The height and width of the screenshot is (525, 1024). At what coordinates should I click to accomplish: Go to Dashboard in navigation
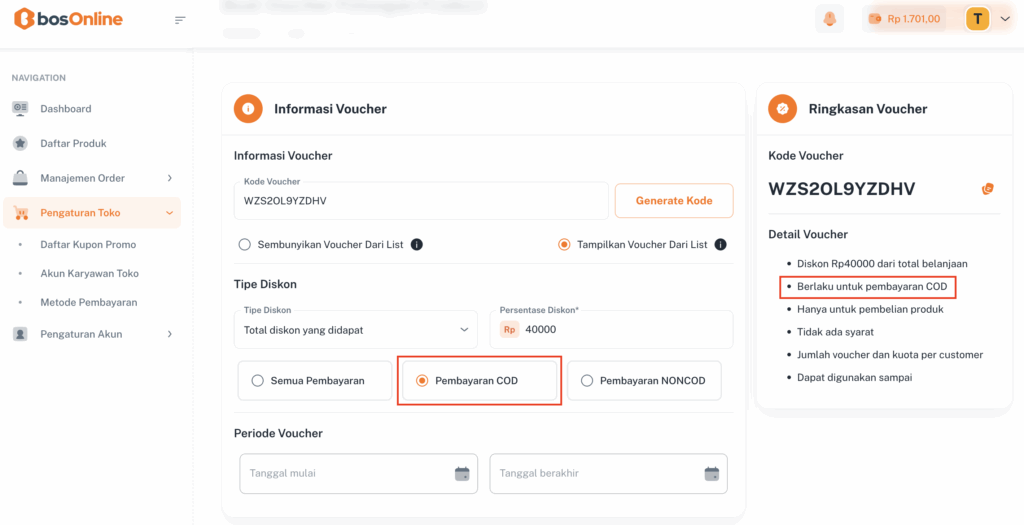click(65, 108)
